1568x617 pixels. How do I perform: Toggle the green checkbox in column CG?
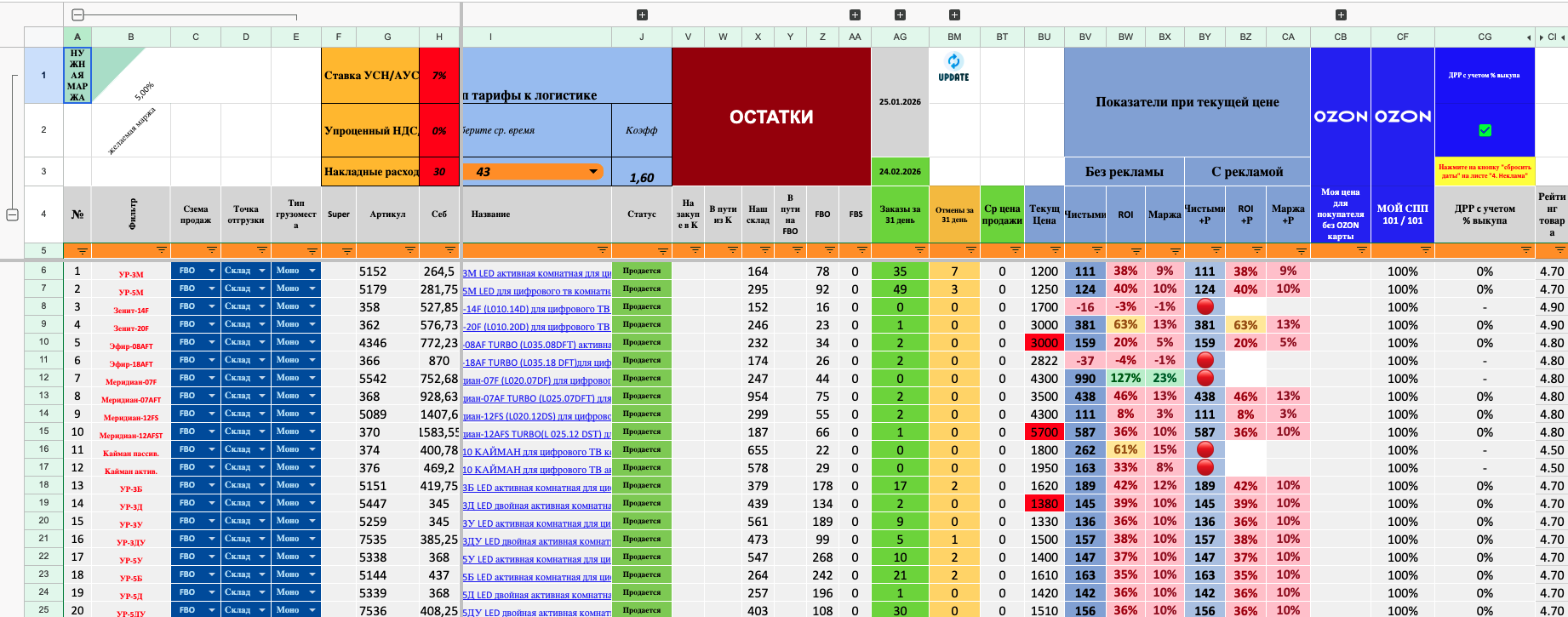point(1485,130)
